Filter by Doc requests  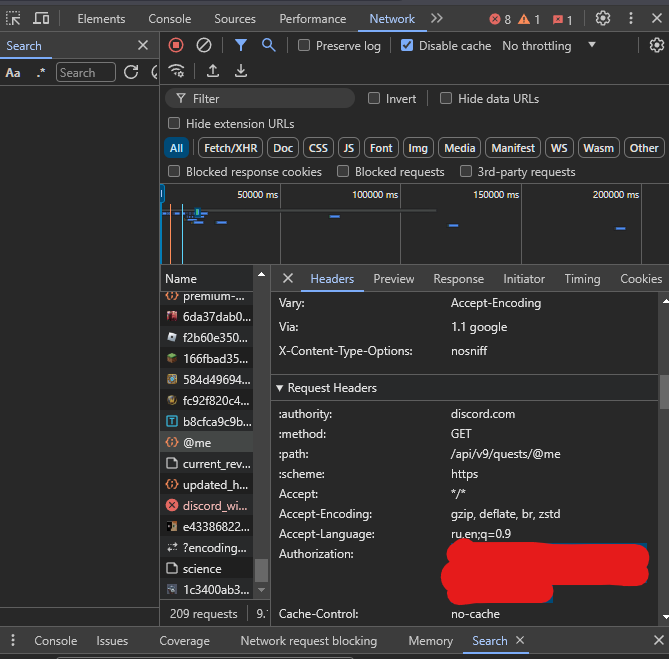coord(283,148)
